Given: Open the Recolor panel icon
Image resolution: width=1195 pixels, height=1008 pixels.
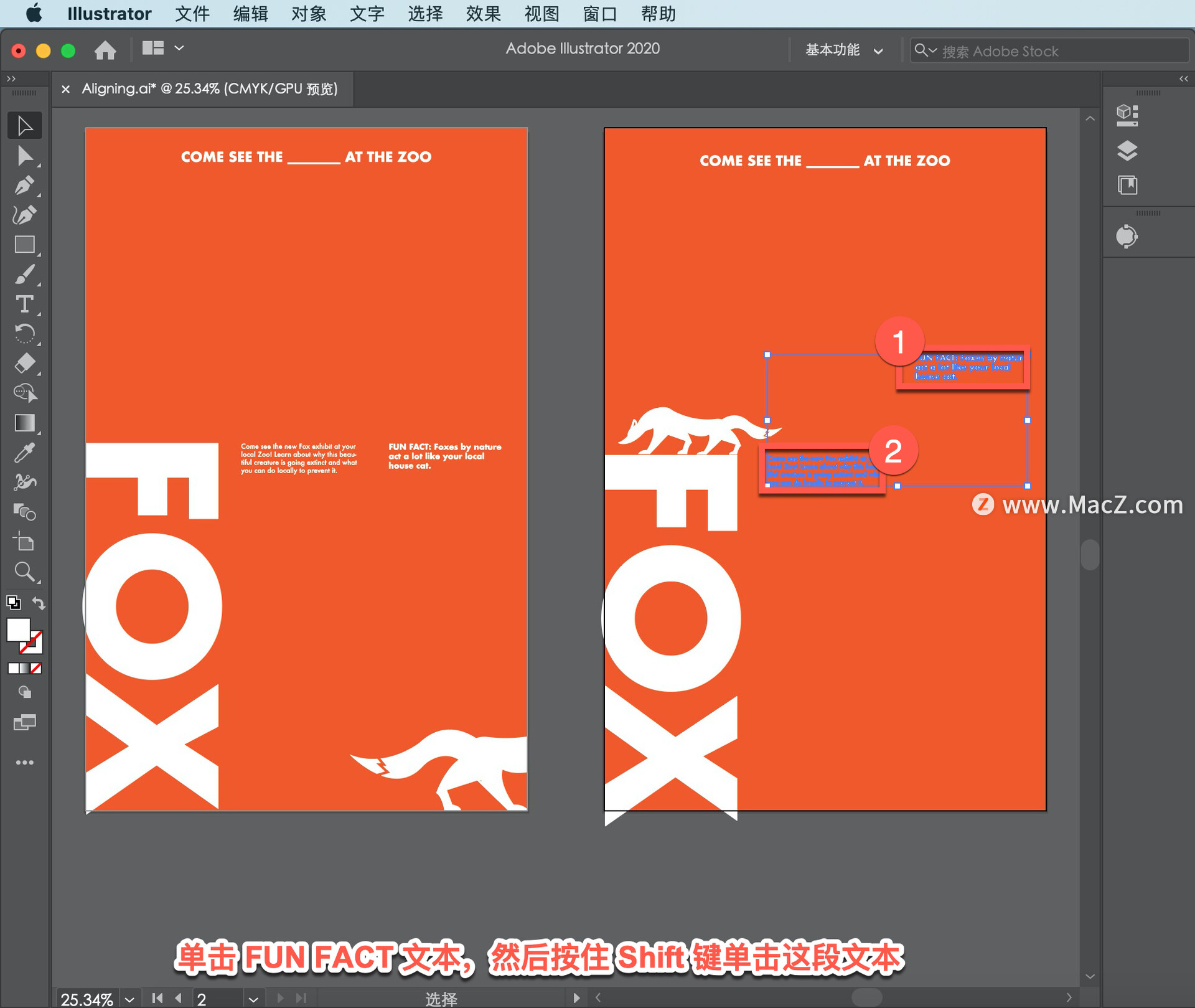Looking at the screenshot, I should click(x=1127, y=237).
